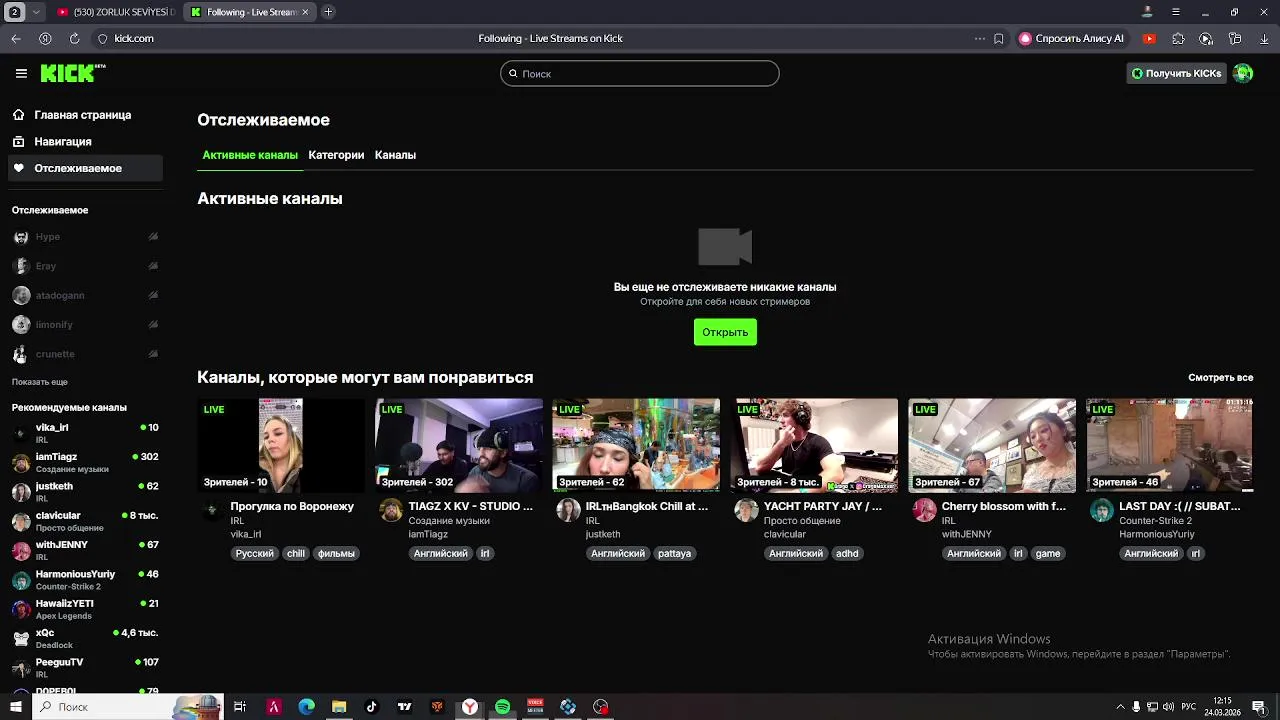Open IRL Bangkok Chill stream thumbnail
This screenshot has height=720, width=1280.
pos(636,445)
